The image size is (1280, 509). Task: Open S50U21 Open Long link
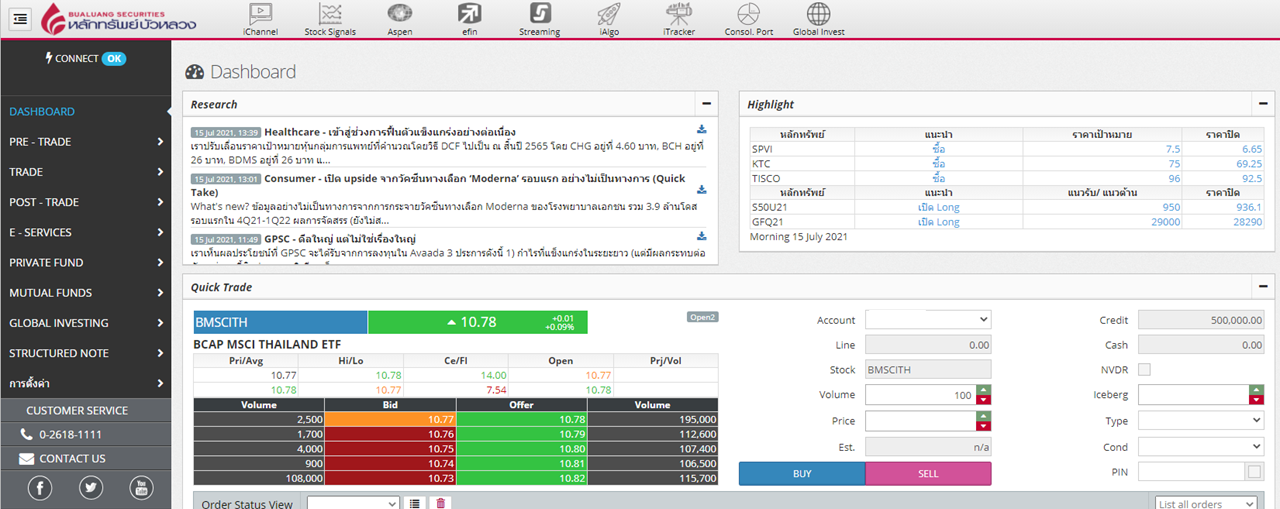[938, 207]
